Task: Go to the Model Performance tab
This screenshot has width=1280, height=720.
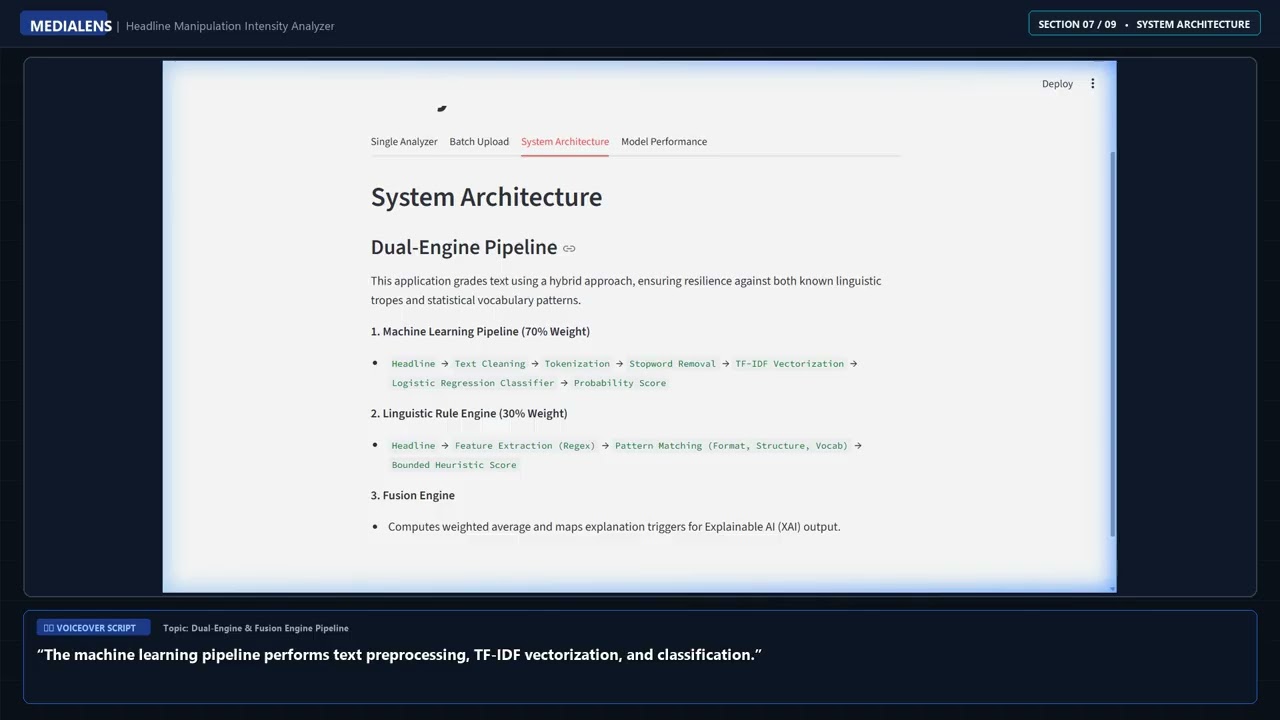Action: click(x=664, y=142)
